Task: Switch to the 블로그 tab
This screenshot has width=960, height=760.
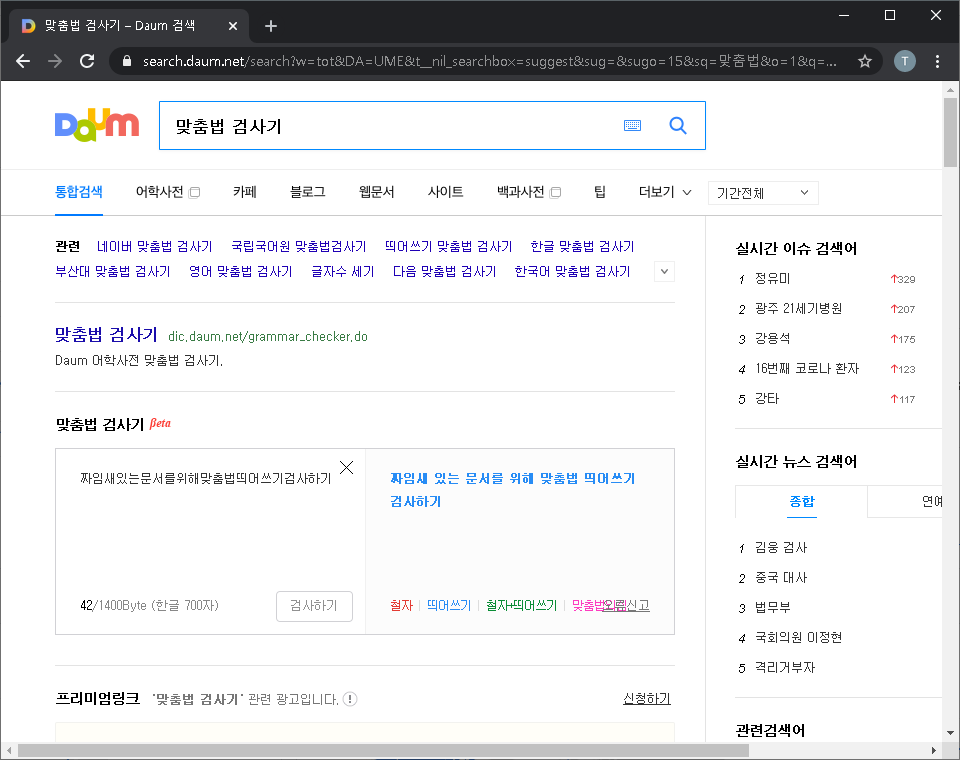Action: (307, 192)
